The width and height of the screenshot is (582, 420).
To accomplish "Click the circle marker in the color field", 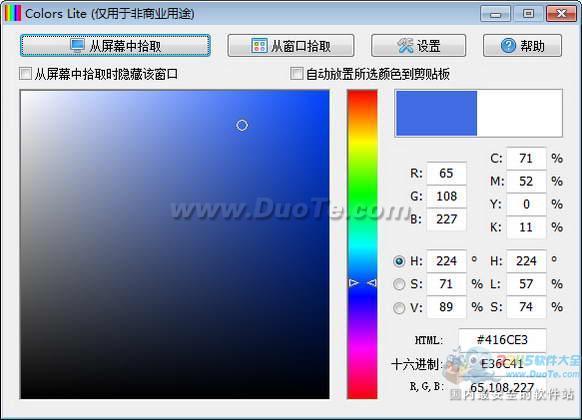I will tap(242, 125).
